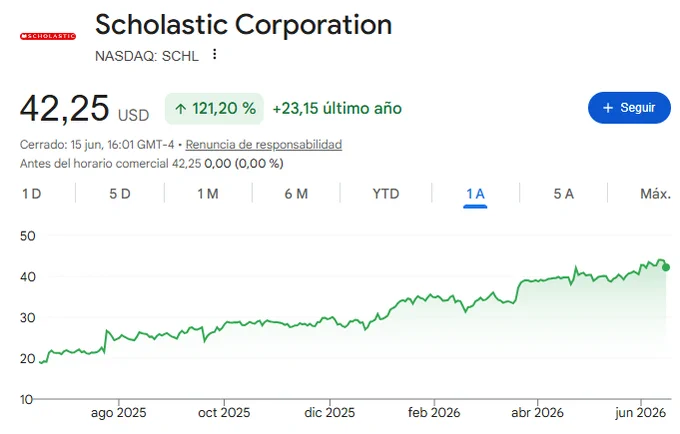The height and width of the screenshot is (434, 680).
Task: Follow the stock with Seguir button
Action: (x=629, y=108)
